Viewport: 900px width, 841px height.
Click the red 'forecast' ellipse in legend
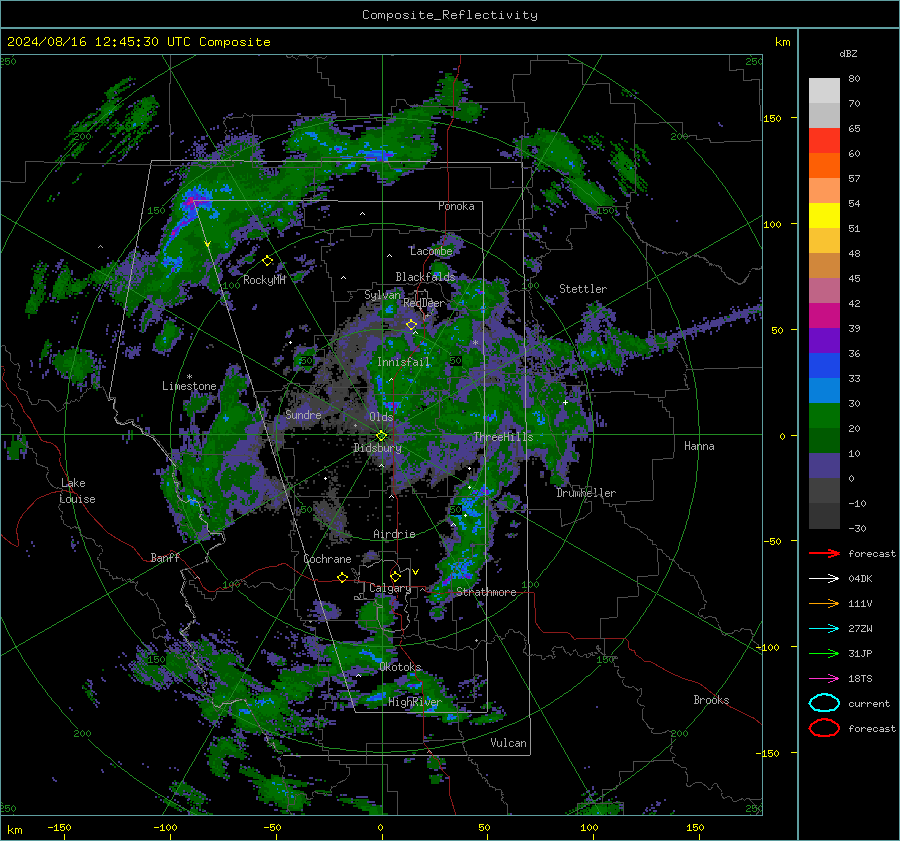pos(824,728)
